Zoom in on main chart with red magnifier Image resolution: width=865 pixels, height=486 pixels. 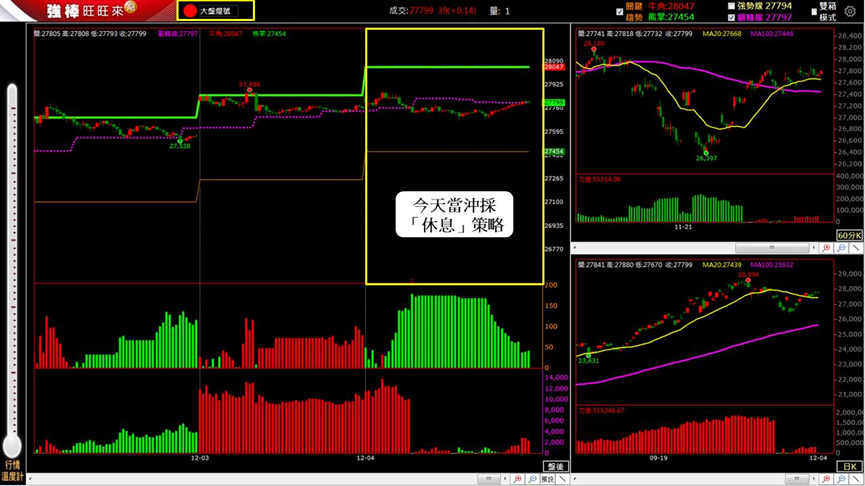[x=517, y=479]
